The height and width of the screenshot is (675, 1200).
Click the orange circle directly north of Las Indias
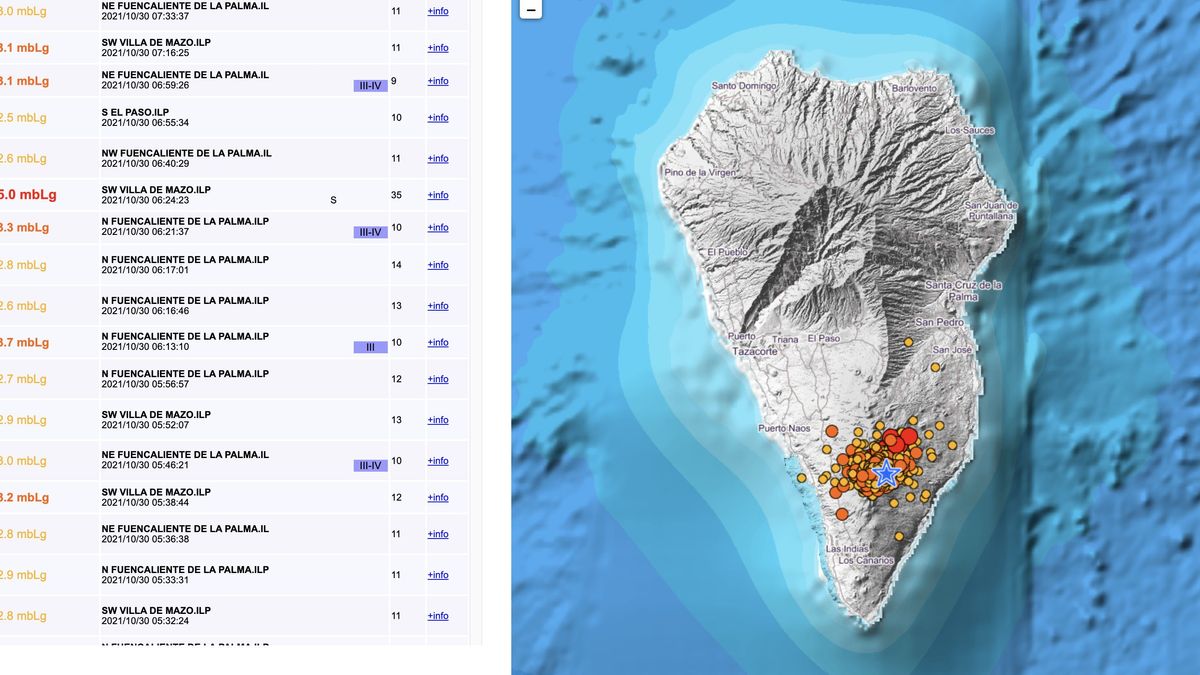842,514
